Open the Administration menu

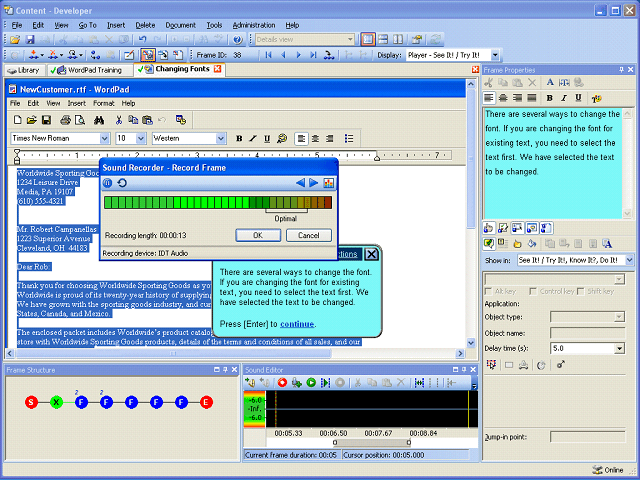pos(254,25)
